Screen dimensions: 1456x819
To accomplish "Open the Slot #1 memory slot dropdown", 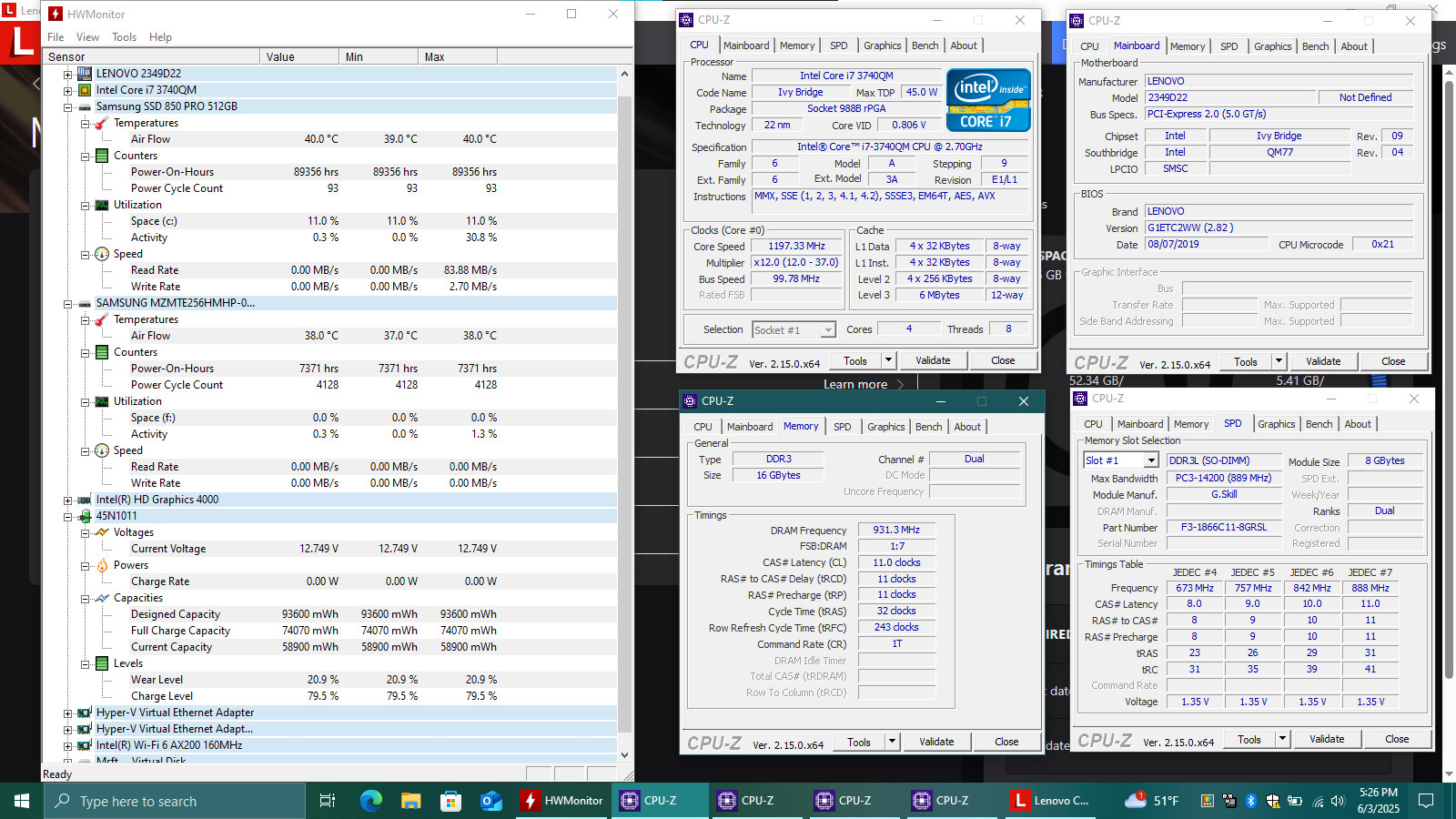I will point(1151,460).
